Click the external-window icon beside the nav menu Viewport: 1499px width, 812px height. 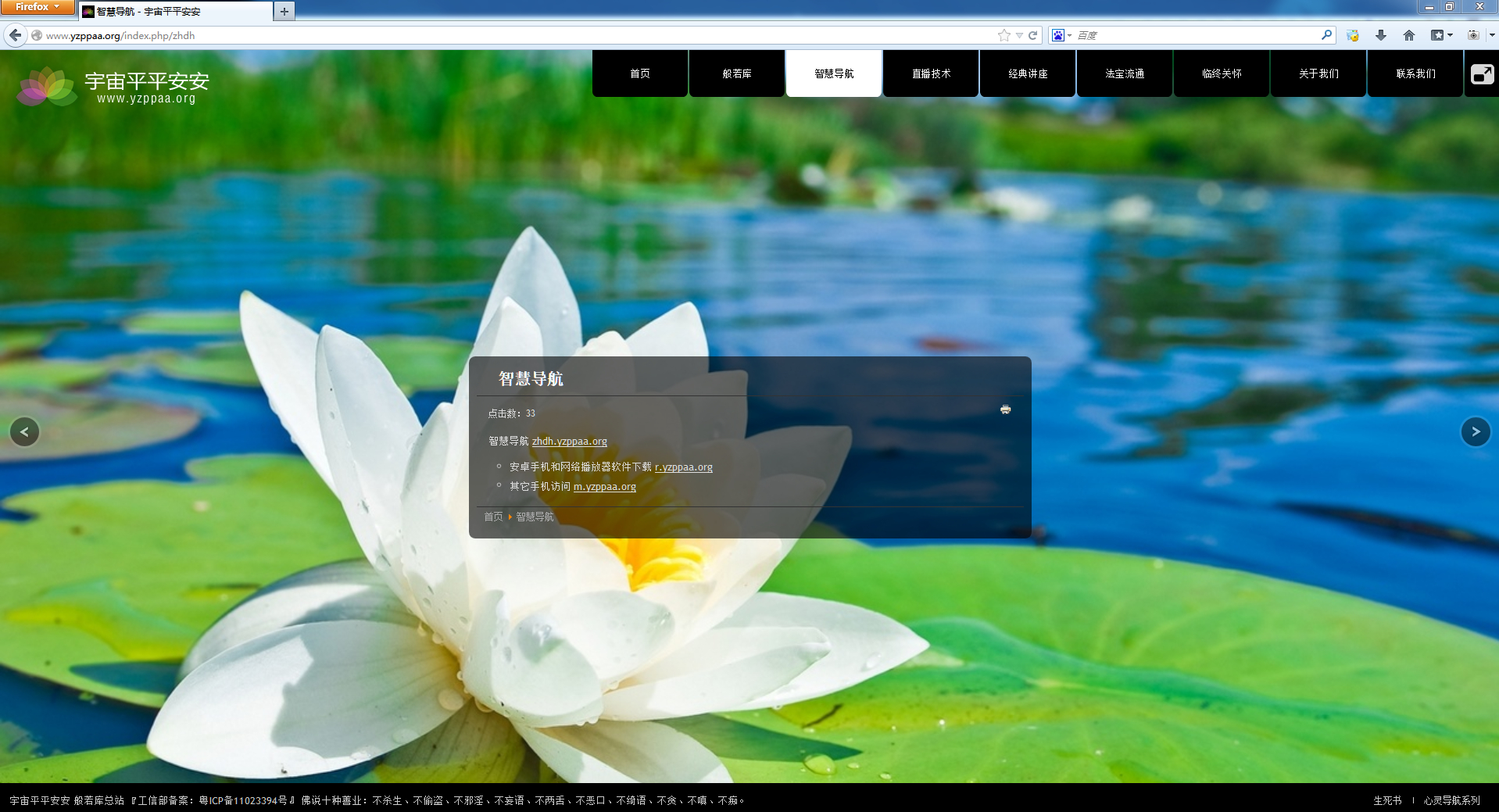(1482, 74)
